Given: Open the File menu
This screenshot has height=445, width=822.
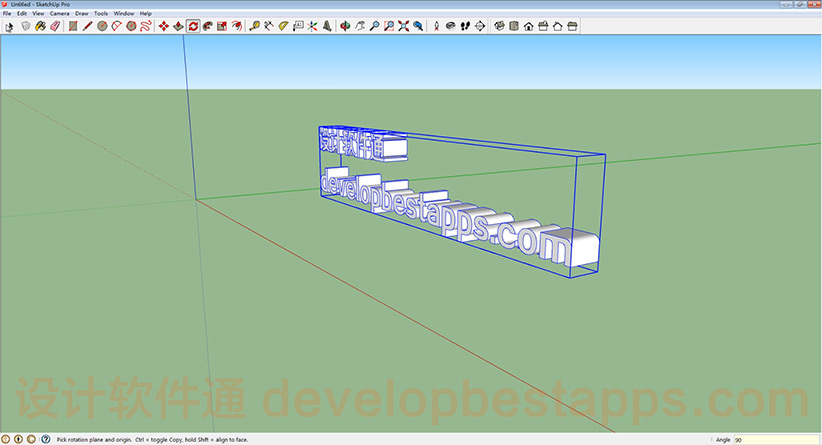Looking at the screenshot, I should click(7, 14).
